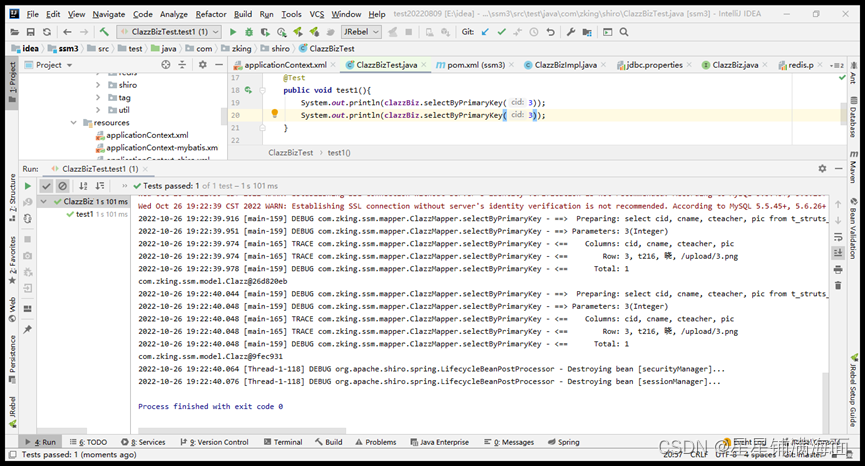Expand the util folder in tree
The height and width of the screenshot is (466, 865).
click(98, 110)
